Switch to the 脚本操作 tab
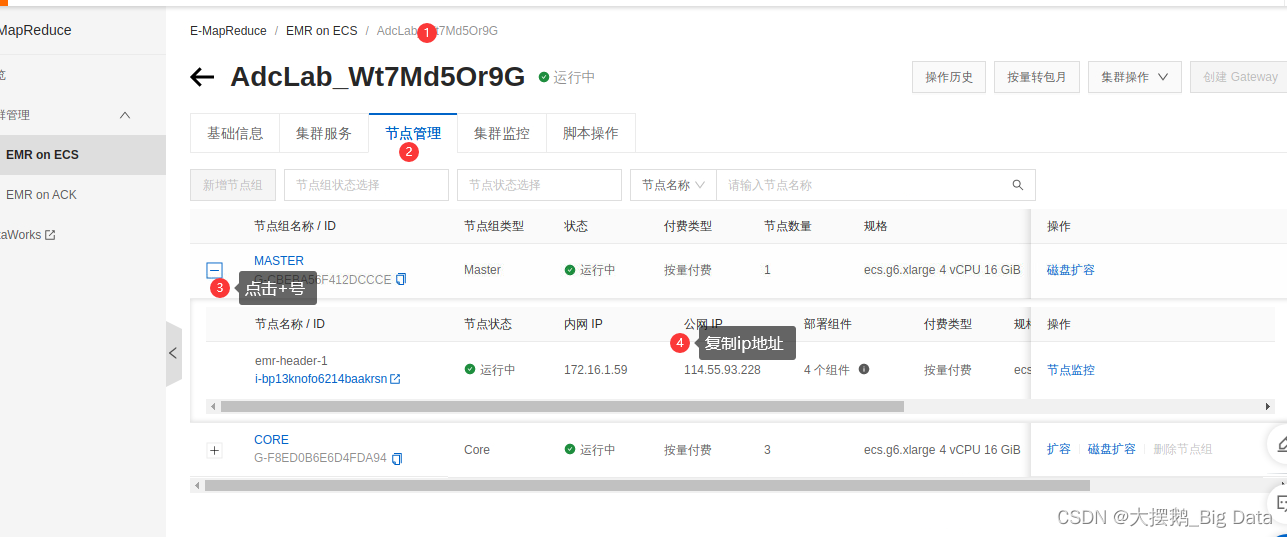This screenshot has width=1287, height=537. coord(591,133)
